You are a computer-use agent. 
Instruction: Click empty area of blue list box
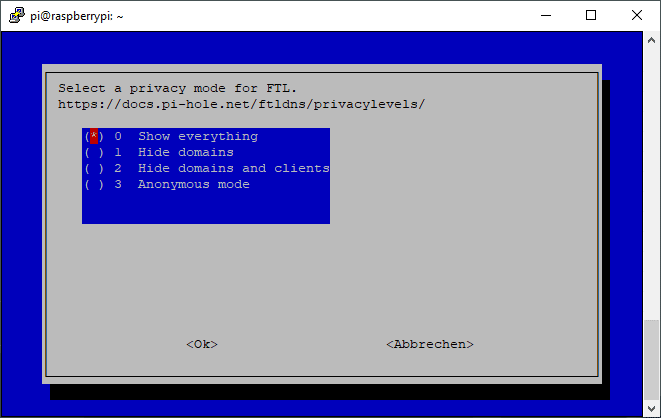[206, 208]
